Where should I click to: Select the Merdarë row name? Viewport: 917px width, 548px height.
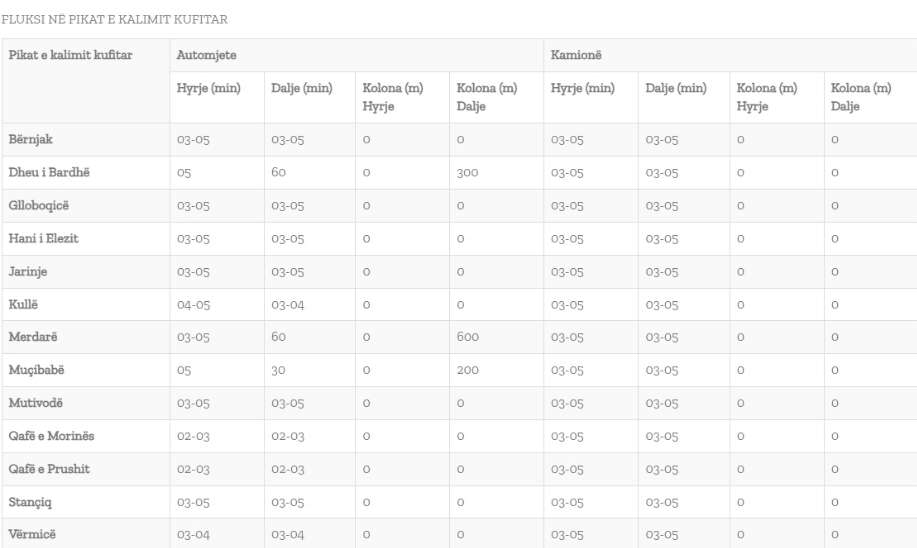click(33, 337)
